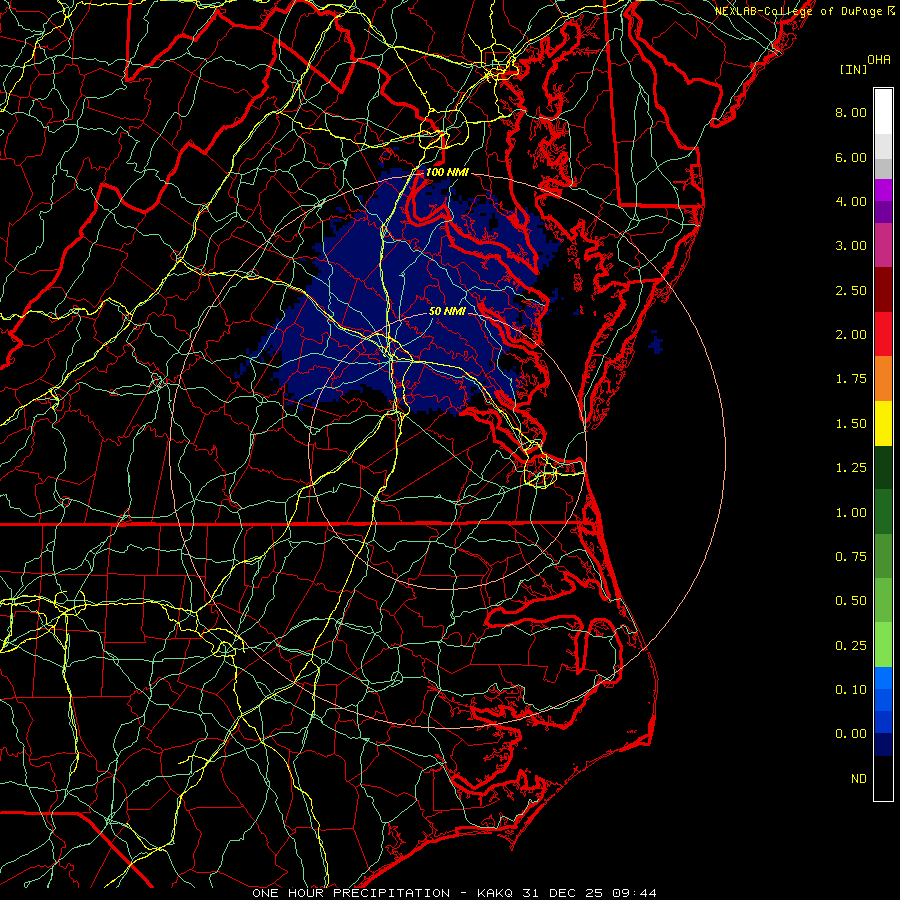
Task: Click the 0.50 legend value label
Action: pyautogui.click(x=851, y=601)
